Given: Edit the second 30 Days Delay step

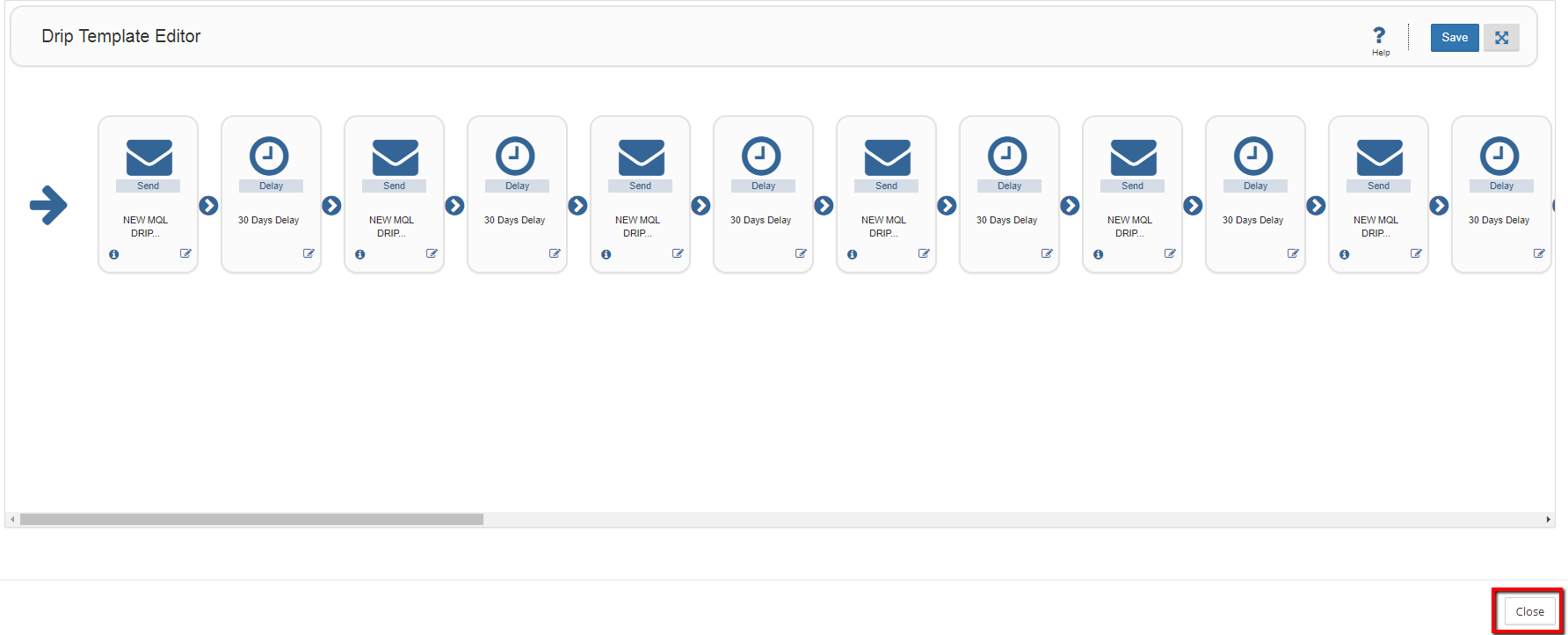Looking at the screenshot, I should click(555, 253).
